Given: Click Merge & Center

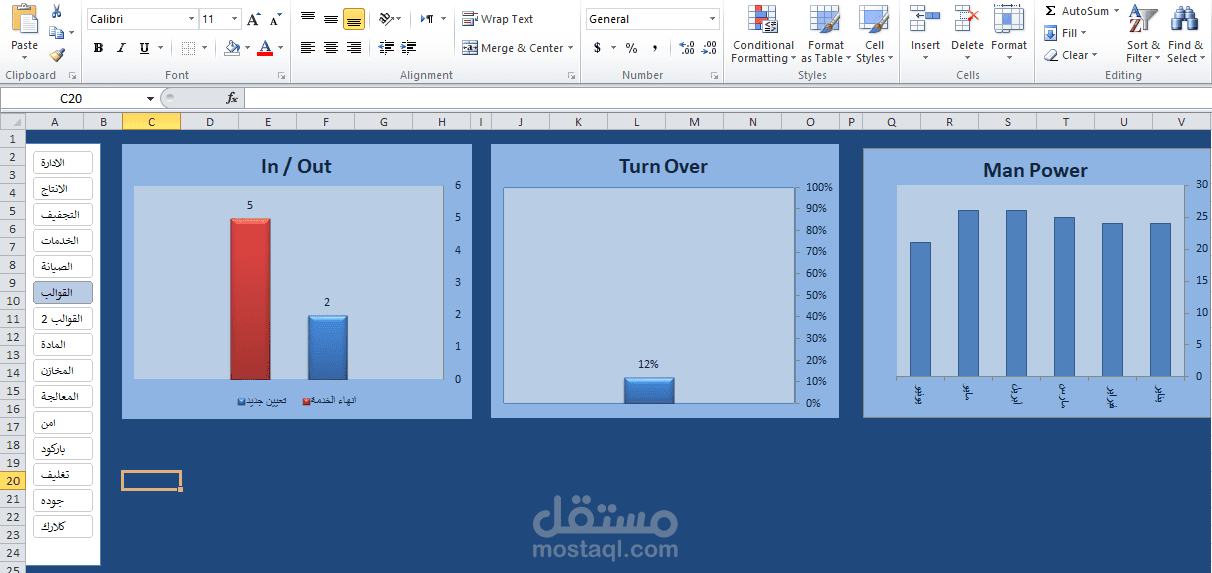Looking at the screenshot, I should [x=512, y=48].
